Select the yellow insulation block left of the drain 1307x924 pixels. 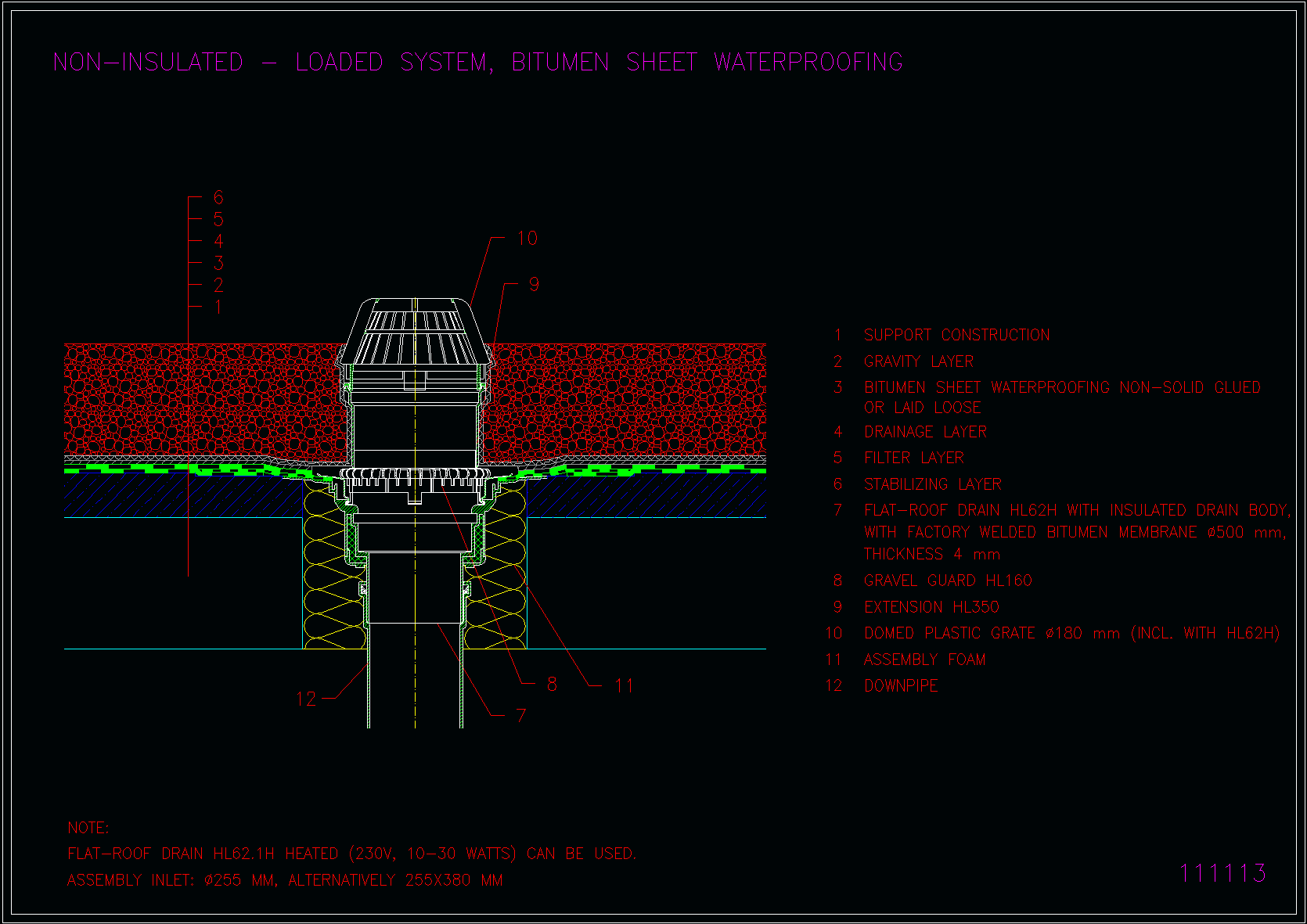335,565
